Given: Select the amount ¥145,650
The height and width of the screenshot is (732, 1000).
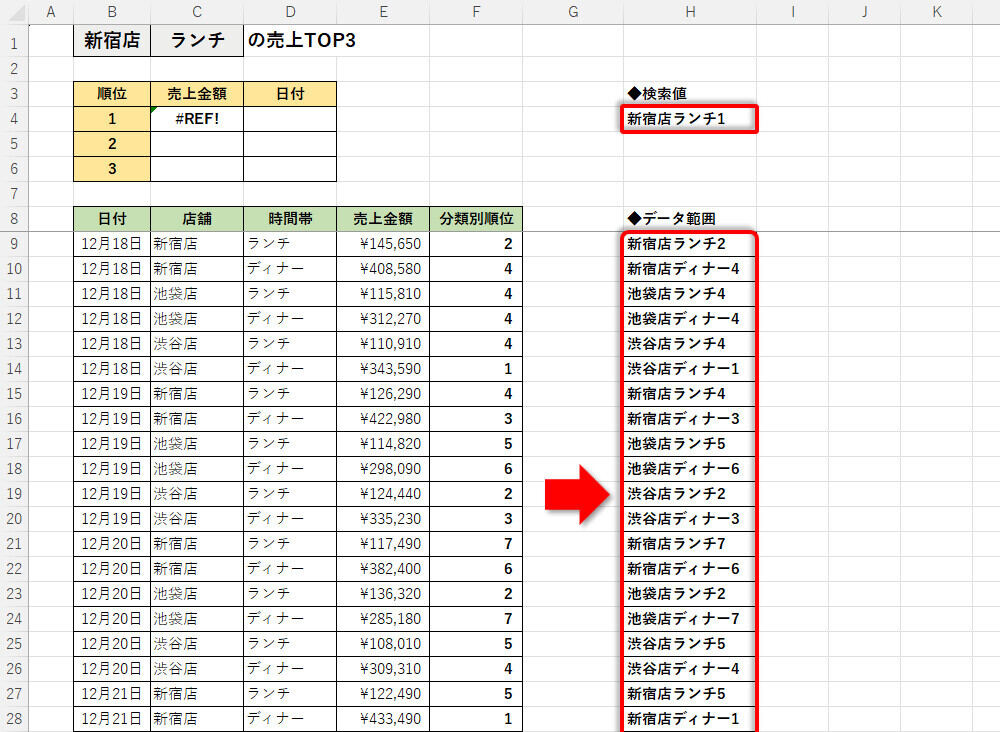Looking at the screenshot, I should (383, 244).
